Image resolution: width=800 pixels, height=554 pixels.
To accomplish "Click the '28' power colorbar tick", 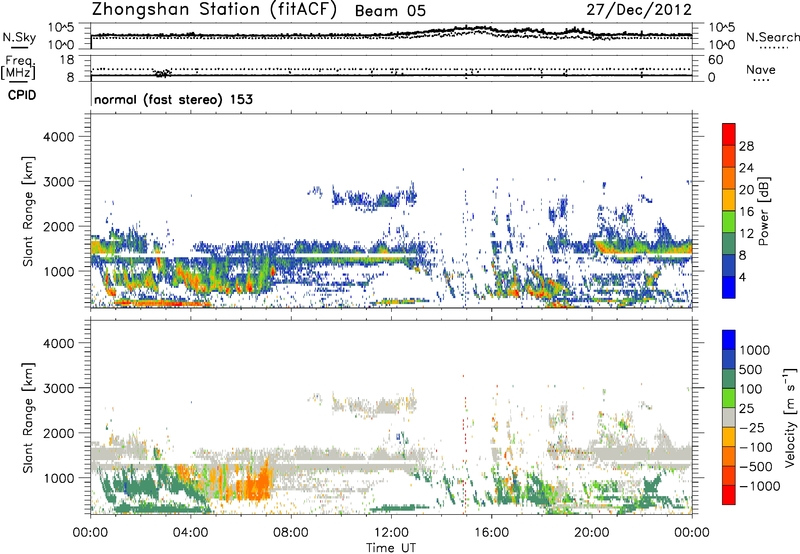I will tap(746, 146).
